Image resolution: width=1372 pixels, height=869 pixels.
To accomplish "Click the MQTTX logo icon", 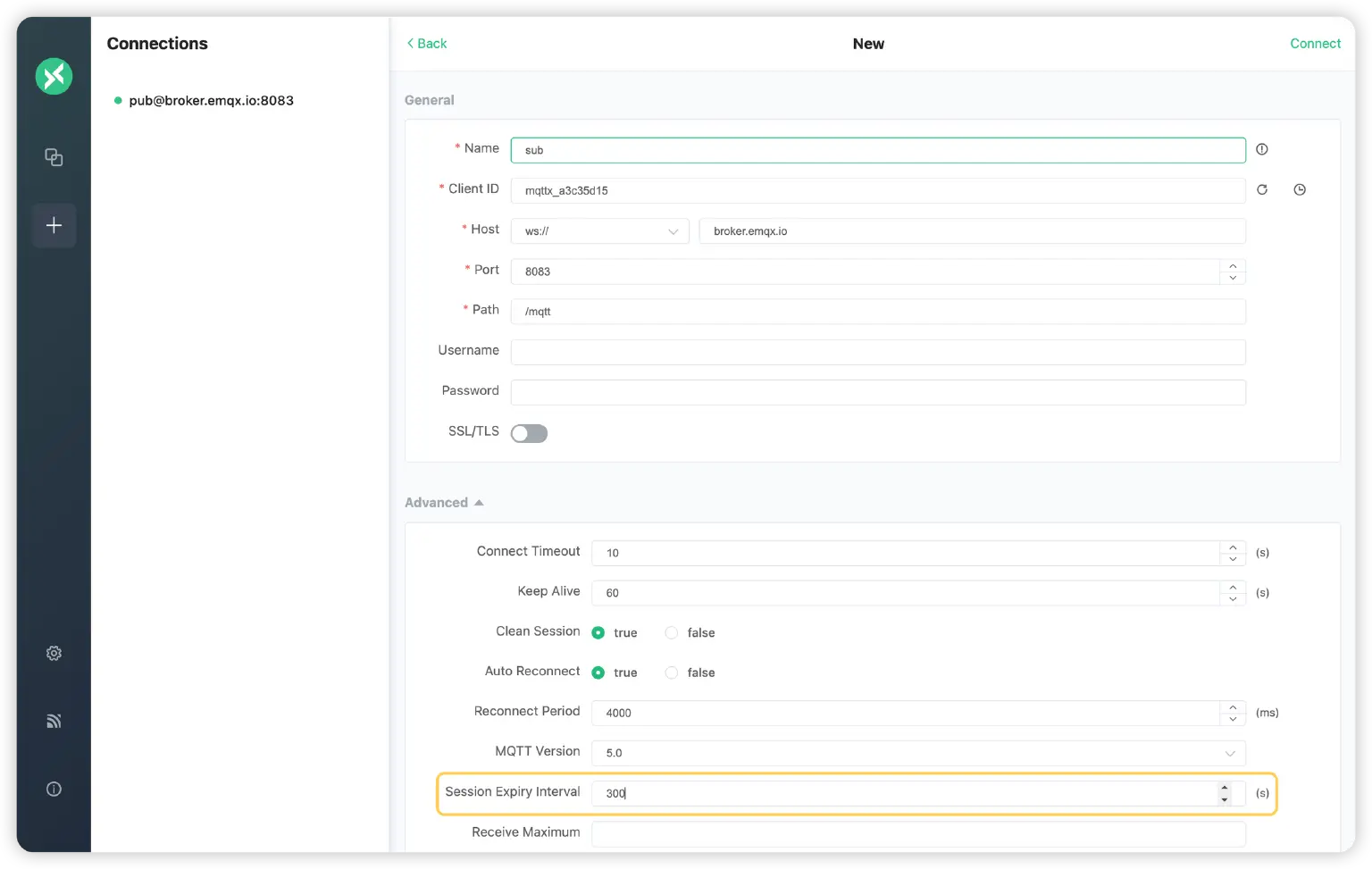I will [54, 76].
